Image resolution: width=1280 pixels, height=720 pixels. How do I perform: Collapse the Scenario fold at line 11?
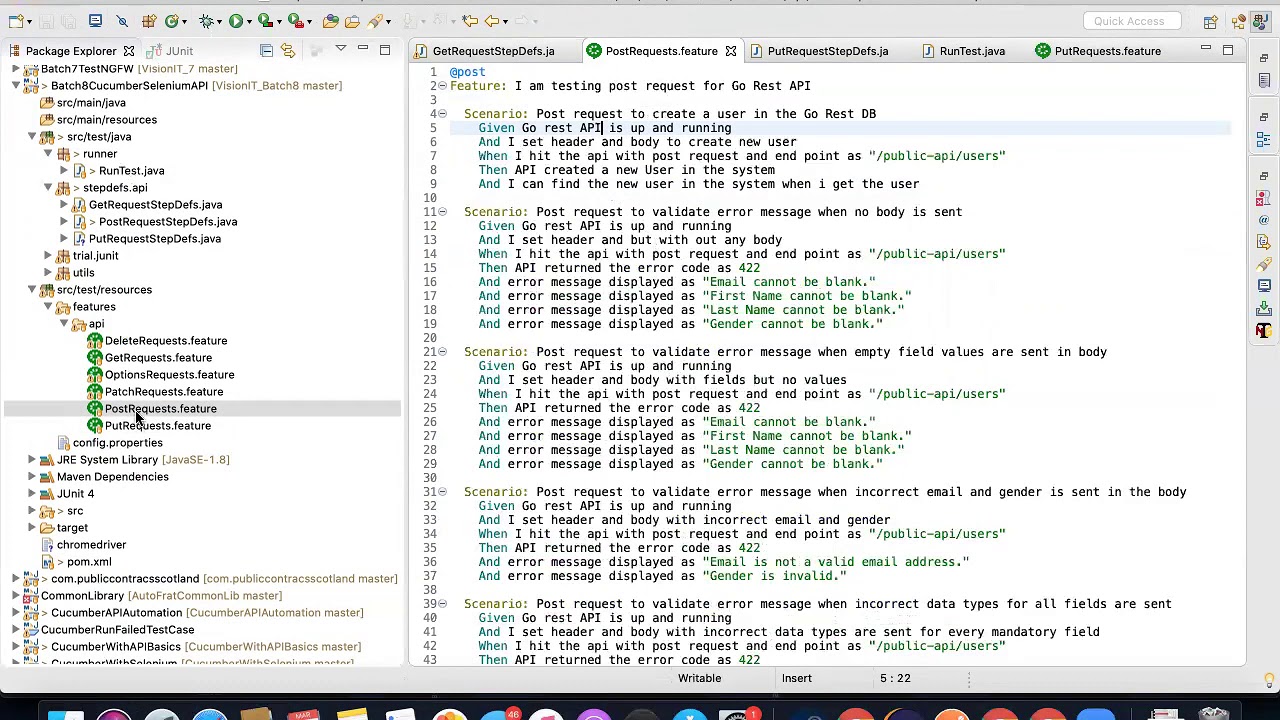point(442,212)
